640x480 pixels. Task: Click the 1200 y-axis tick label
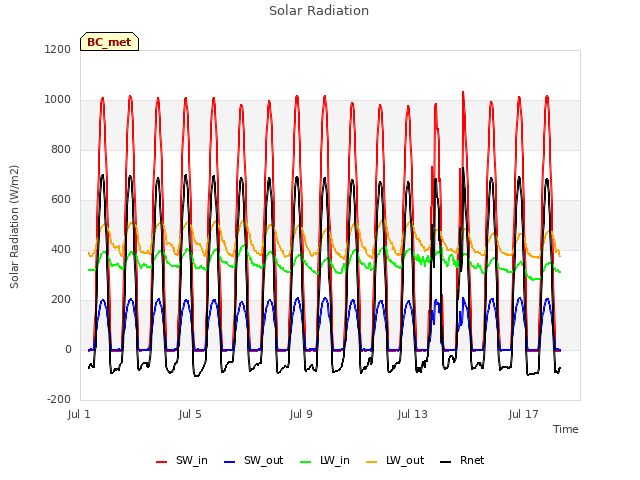(x=58, y=49)
